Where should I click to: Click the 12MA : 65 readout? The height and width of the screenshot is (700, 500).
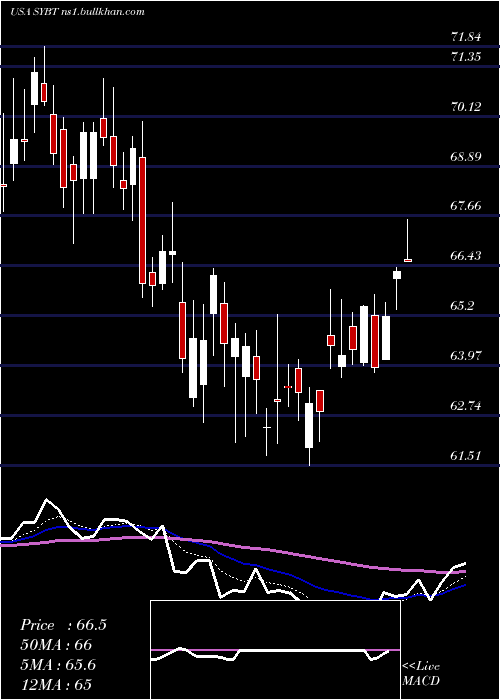[56, 685]
